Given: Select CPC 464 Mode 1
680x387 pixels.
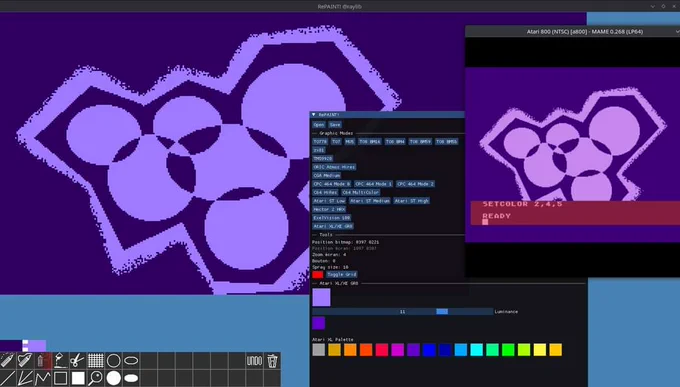Looking at the screenshot, I should (373, 184).
